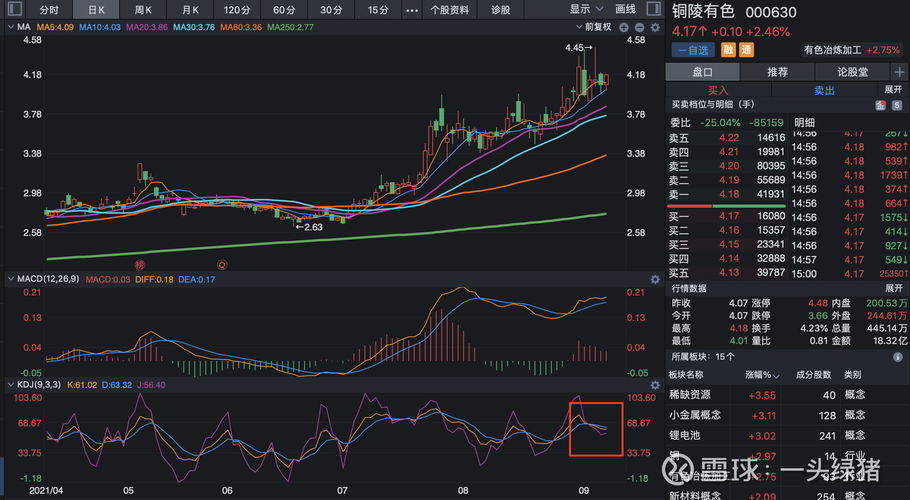
Task: Zoom in the chart with plus icon
Action: tap(624, 27)
